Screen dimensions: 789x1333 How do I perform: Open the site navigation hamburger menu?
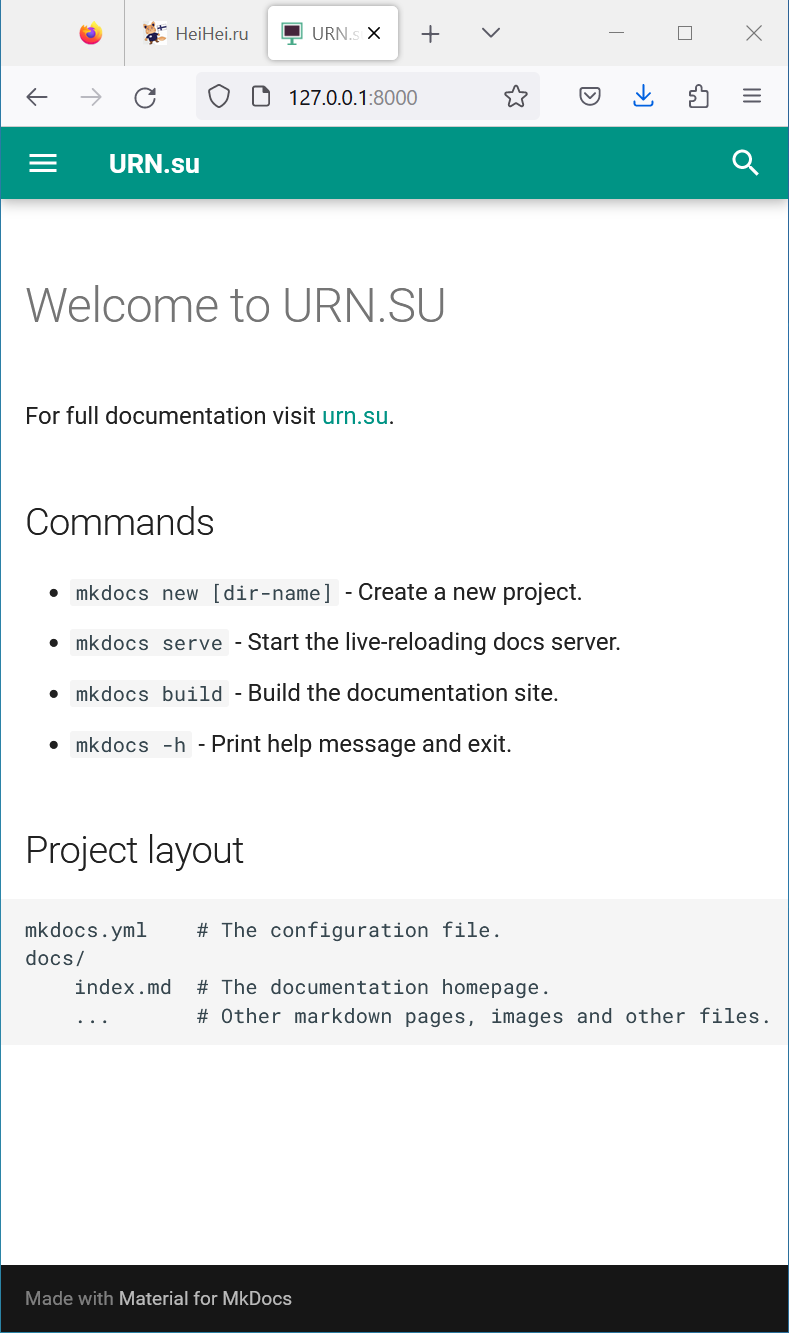point(43,163)
